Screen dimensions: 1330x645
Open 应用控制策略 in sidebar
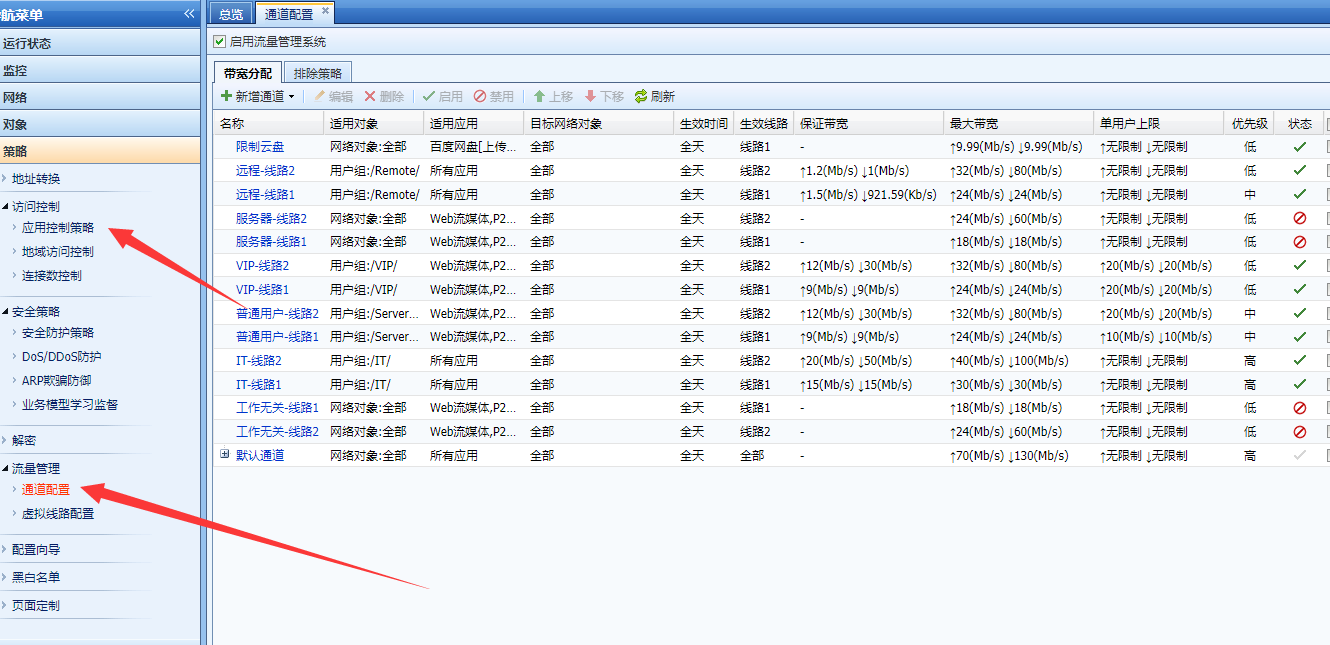58,228
